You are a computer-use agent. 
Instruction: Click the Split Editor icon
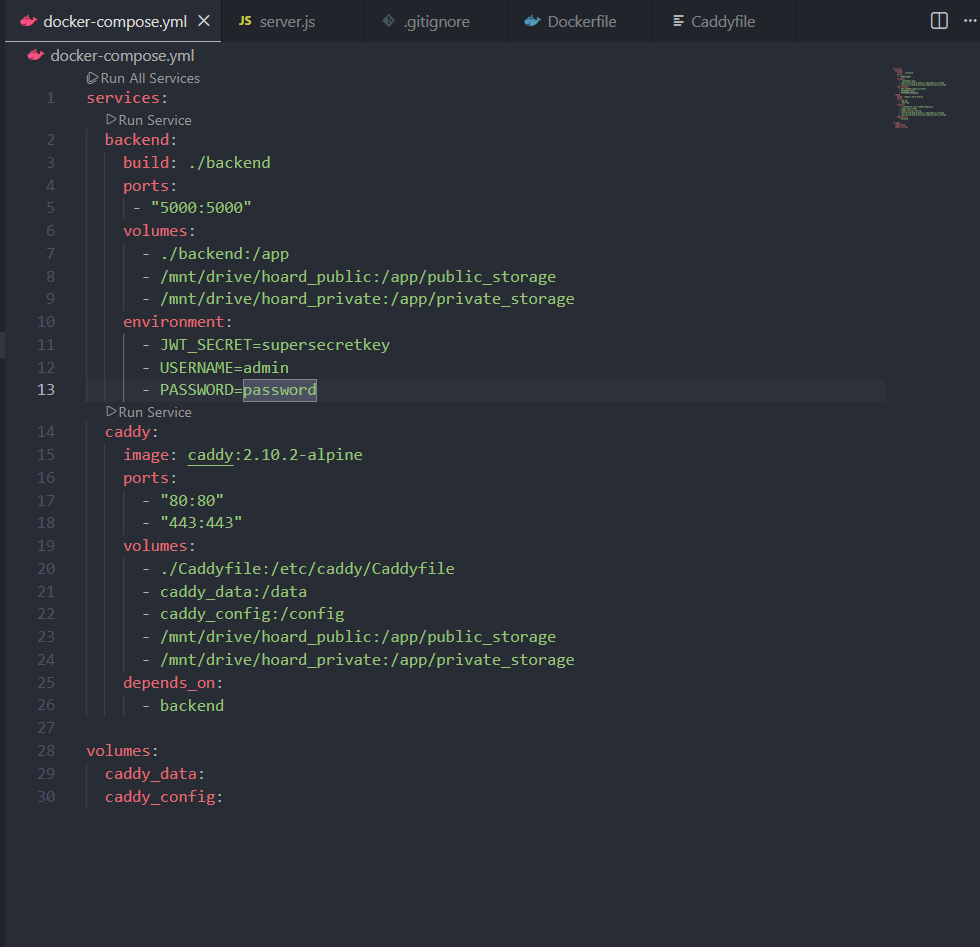(x=939, y=21)
